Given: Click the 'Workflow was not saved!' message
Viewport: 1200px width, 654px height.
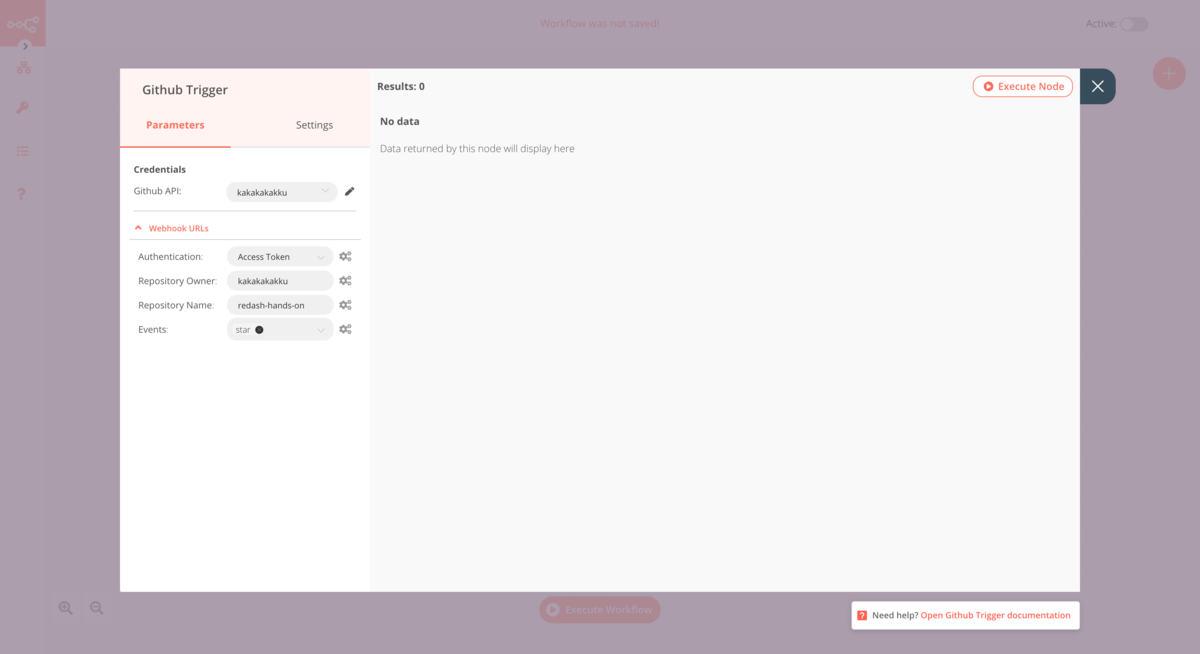Looking at the screenshot, I should pos(600,23).
